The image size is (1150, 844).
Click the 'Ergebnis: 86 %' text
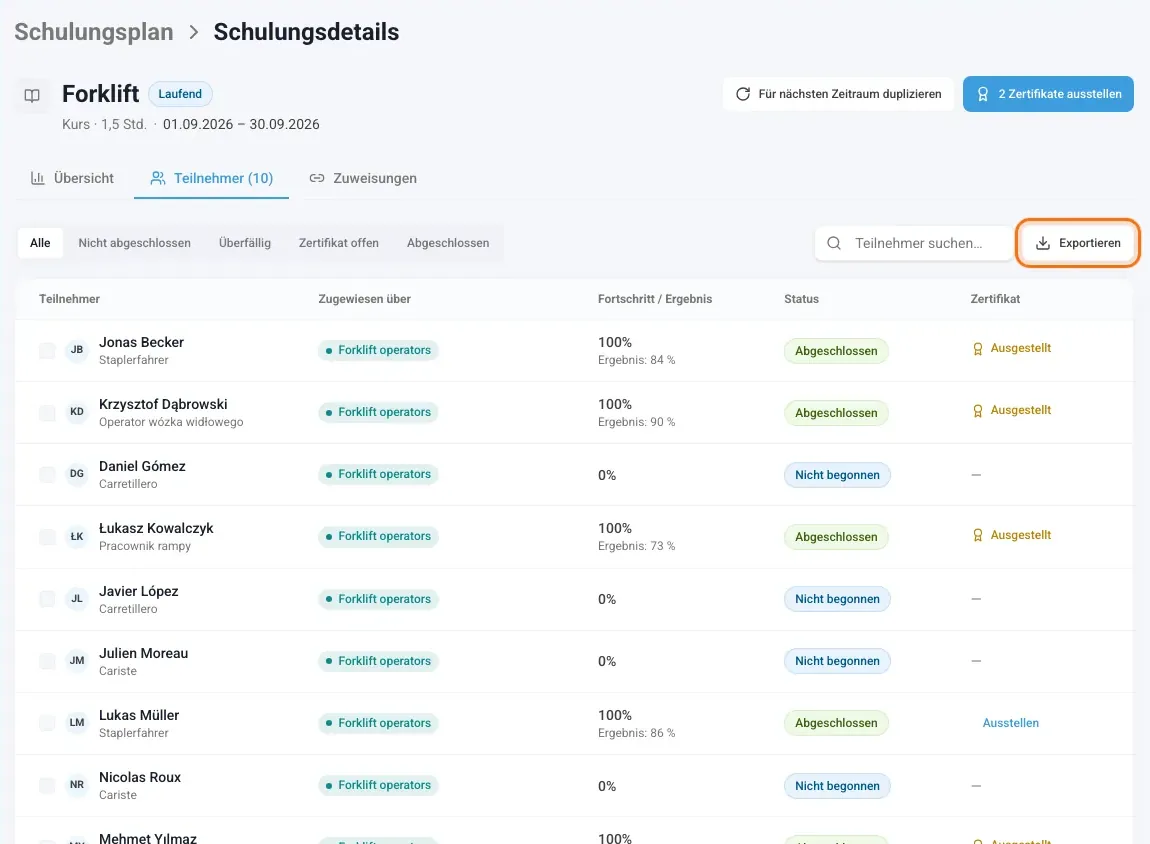click(637, 733)
